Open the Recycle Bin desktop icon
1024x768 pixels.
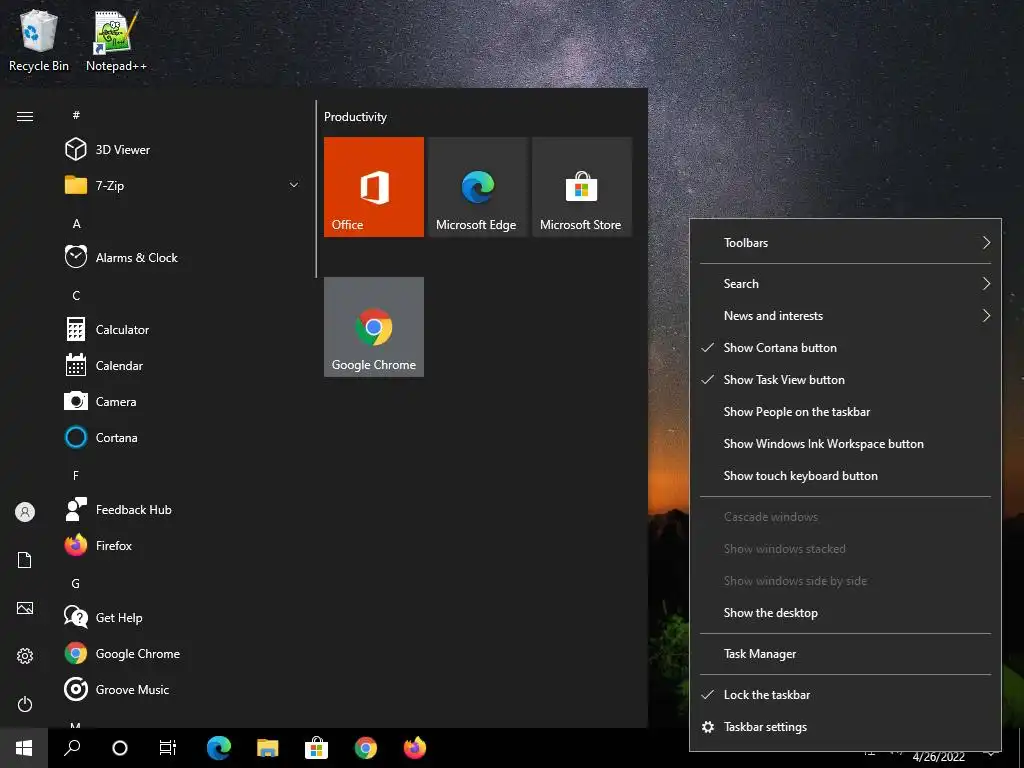coord(39,41)
